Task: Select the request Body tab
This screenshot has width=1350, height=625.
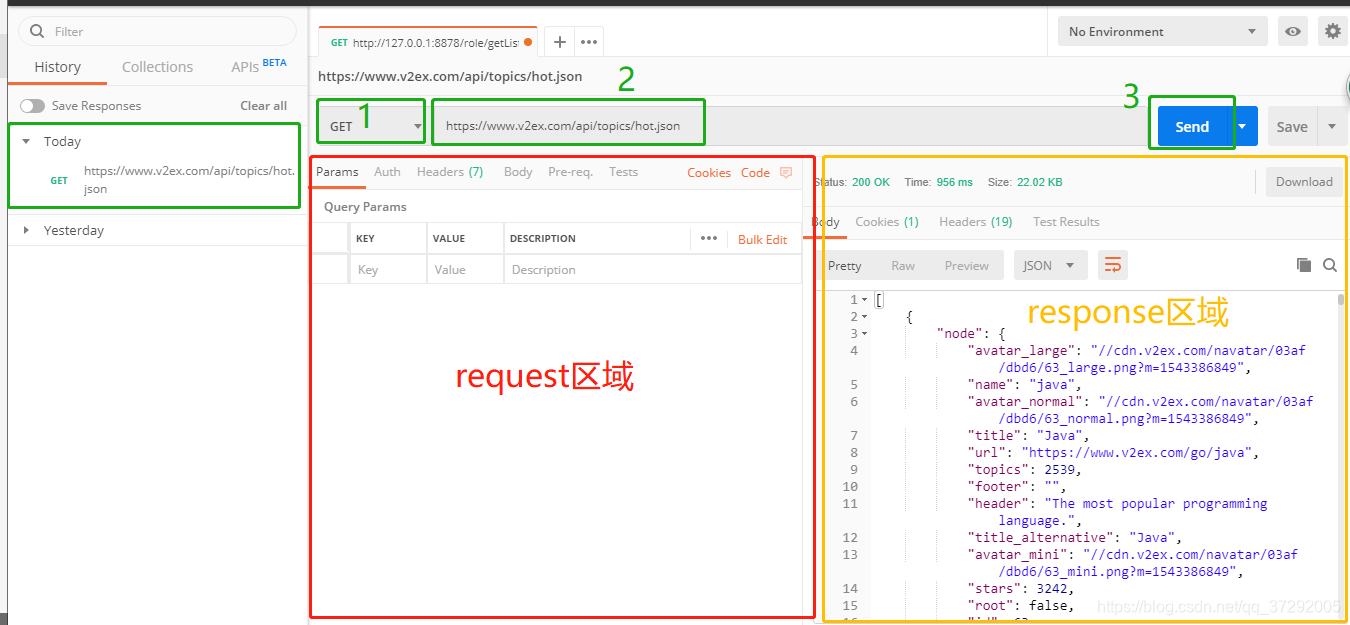Action: click(518, 172)
